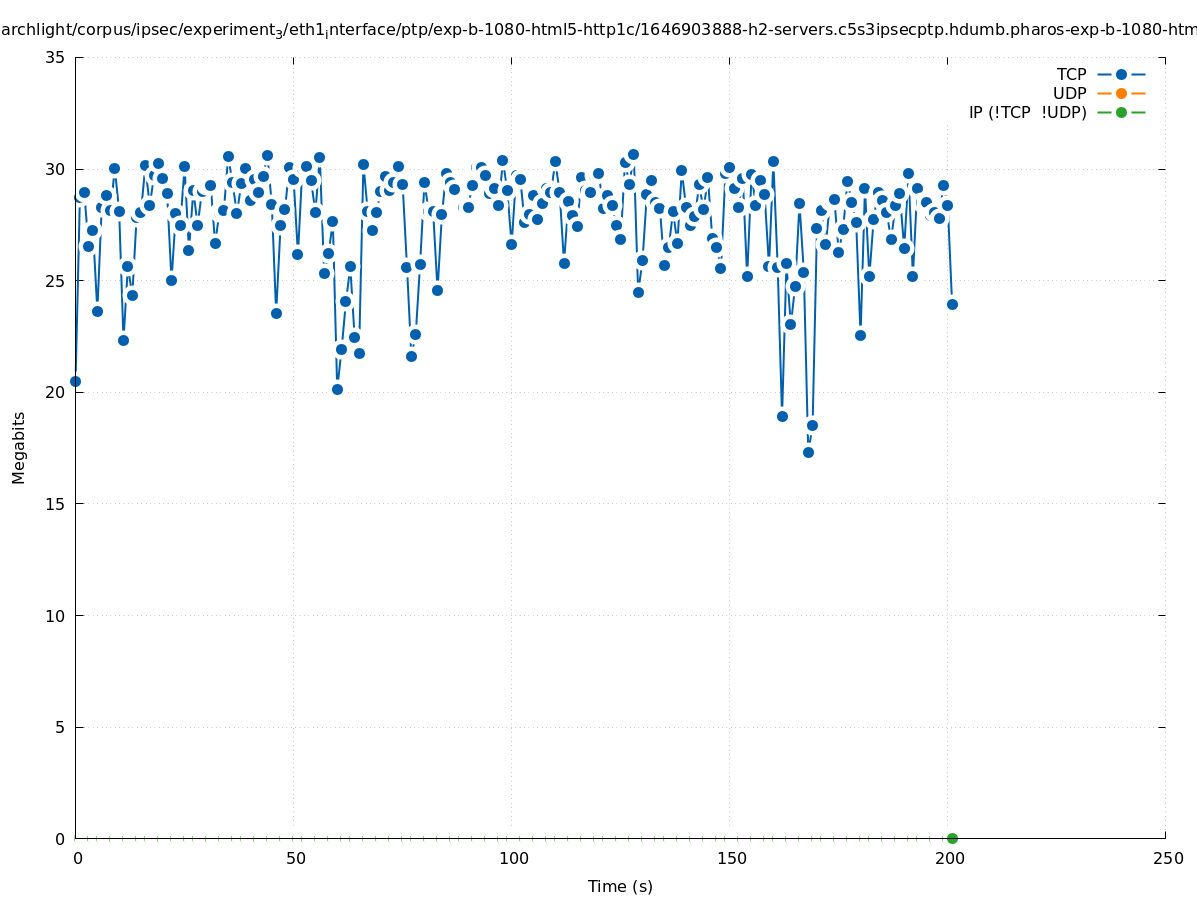Click the 35 tick label on the y-axis
The width and height of the screenshot is (1197, 900).
55,57
